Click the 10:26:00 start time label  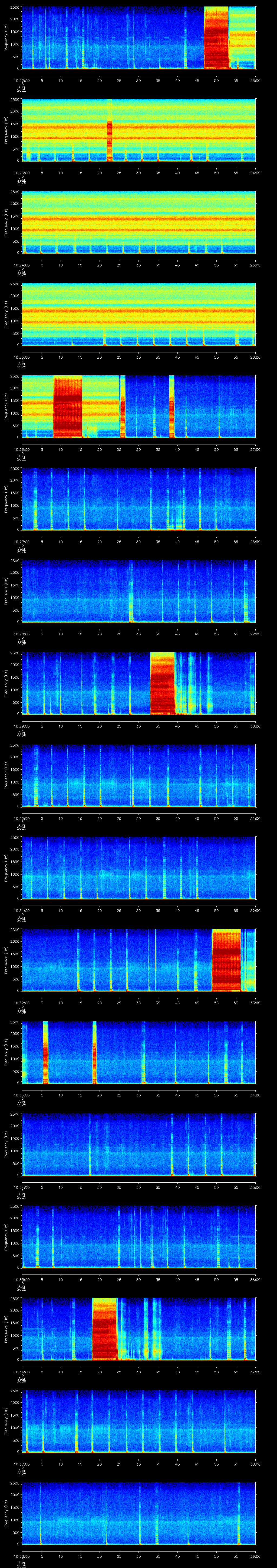pos(21,449)
